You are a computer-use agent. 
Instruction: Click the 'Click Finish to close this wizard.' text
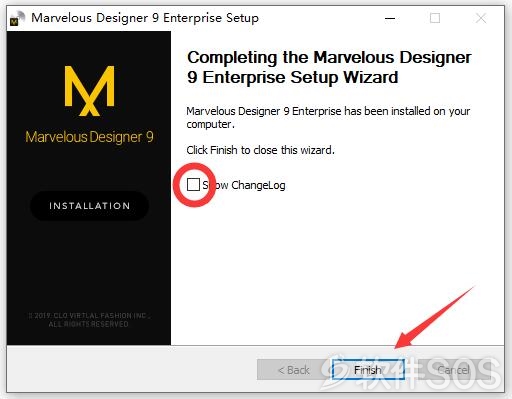pyautogui.click(x=260, y=150)
